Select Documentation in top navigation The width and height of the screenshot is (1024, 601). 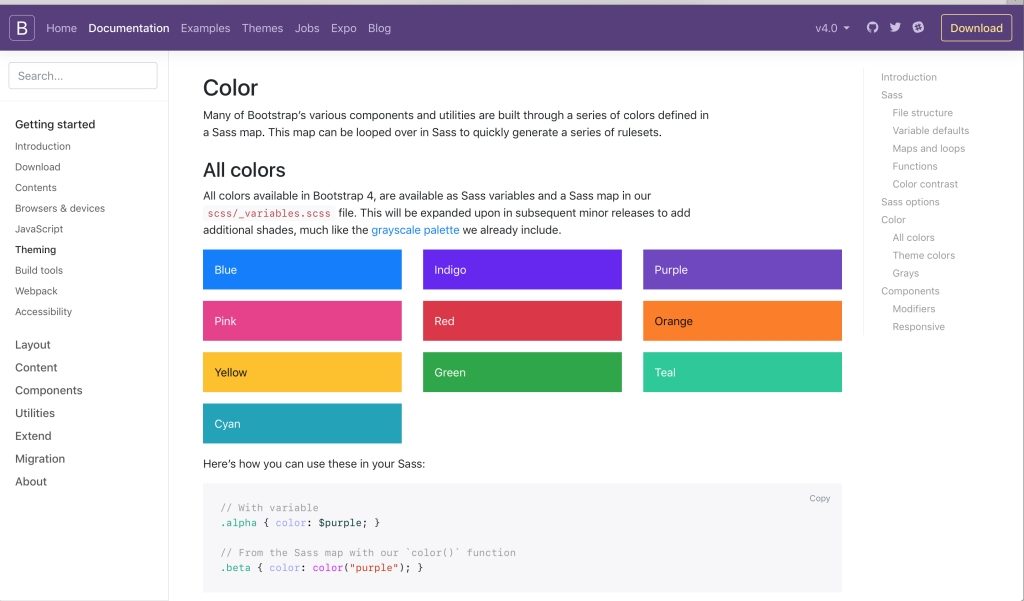tap(129, 28)
